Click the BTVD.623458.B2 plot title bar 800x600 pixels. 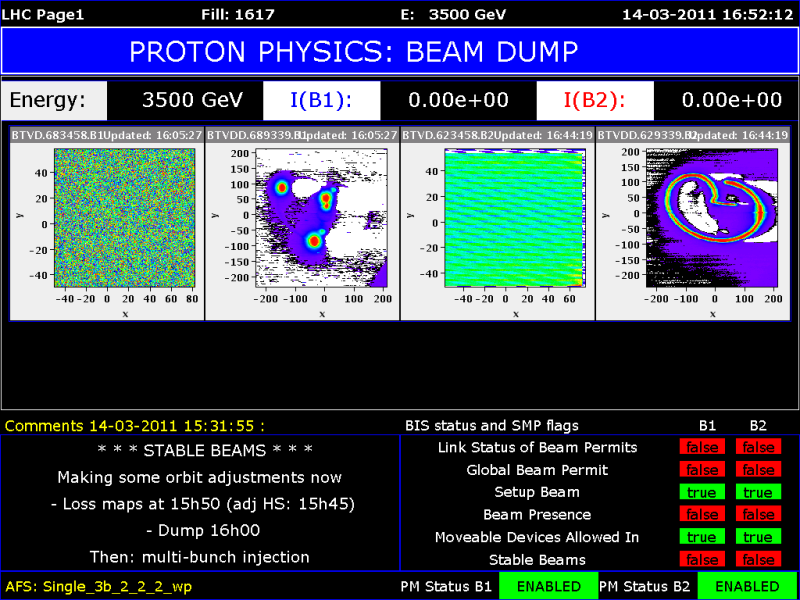497,135
